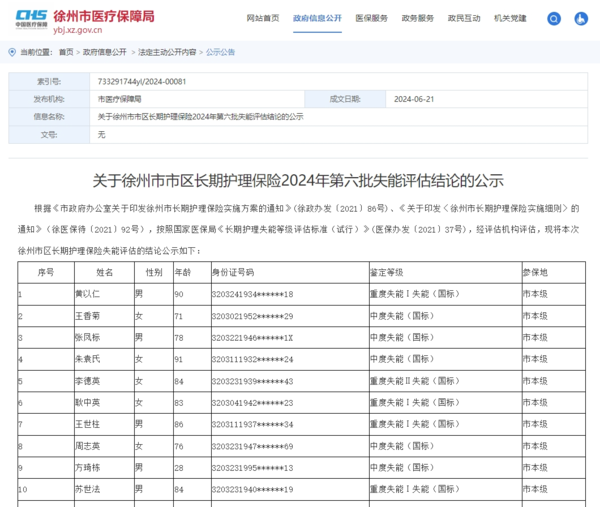Image resolution: width=600 pixels, height=507 pixels.
Task: Click the 参保地 column header
Action: 535,272
